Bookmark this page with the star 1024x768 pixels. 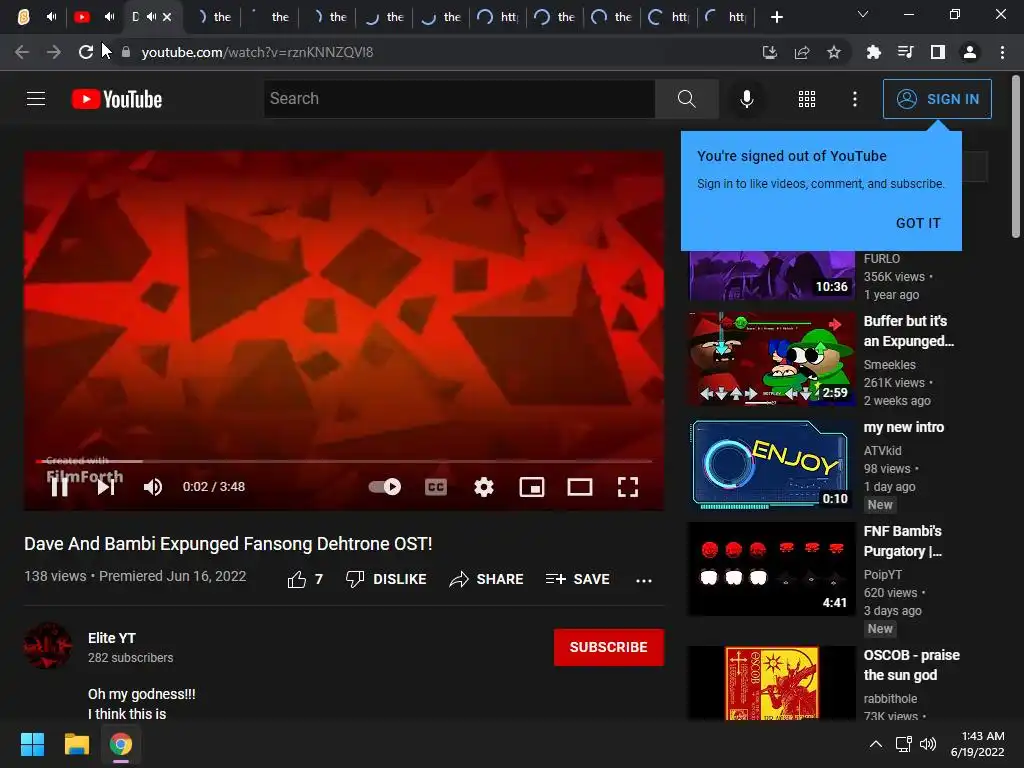[834, 52]
